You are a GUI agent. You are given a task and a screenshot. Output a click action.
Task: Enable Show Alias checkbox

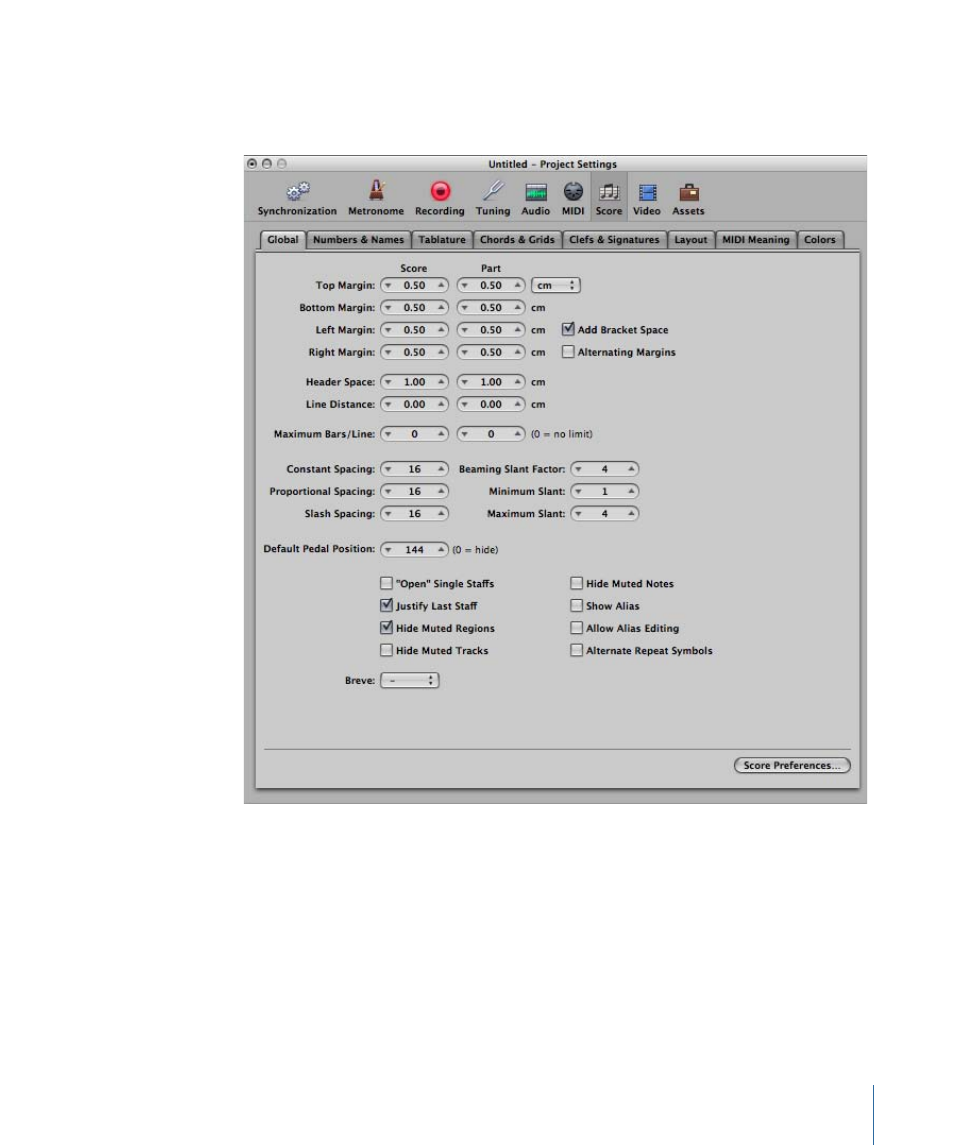[576, 605]
